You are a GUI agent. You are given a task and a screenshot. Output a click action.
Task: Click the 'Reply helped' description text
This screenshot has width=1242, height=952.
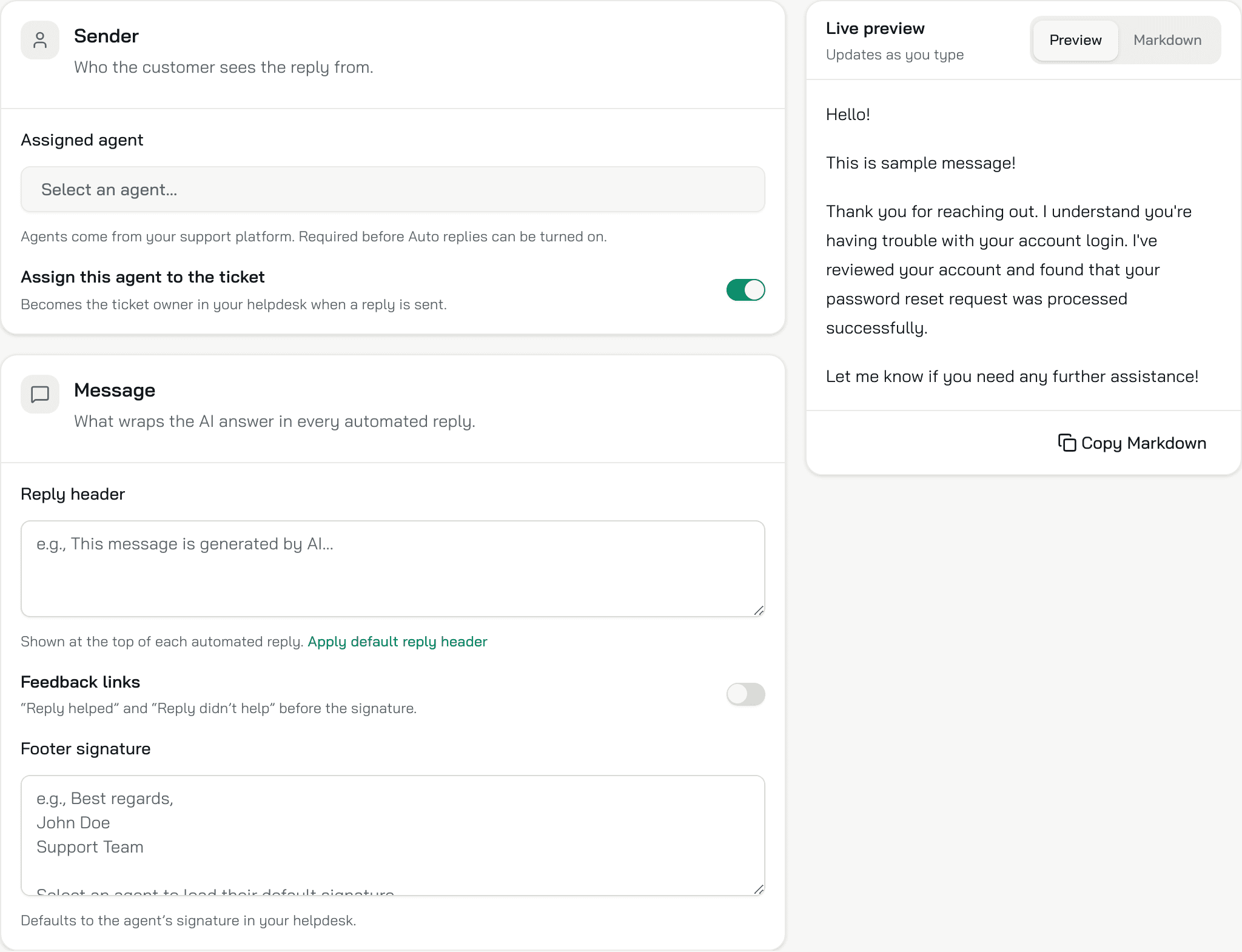tap(218, 708)
